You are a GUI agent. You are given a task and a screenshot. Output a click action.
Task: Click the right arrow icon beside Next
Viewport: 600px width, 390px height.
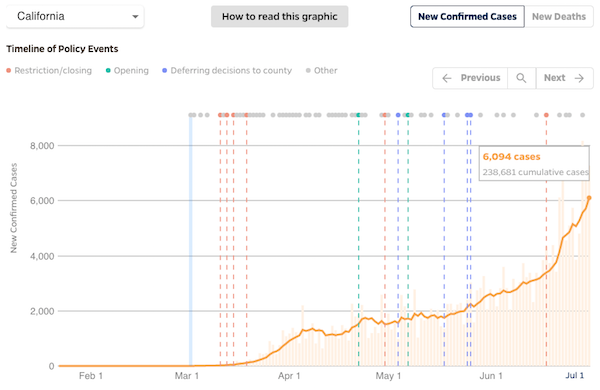pyautogui.click(x=579, y=78)
